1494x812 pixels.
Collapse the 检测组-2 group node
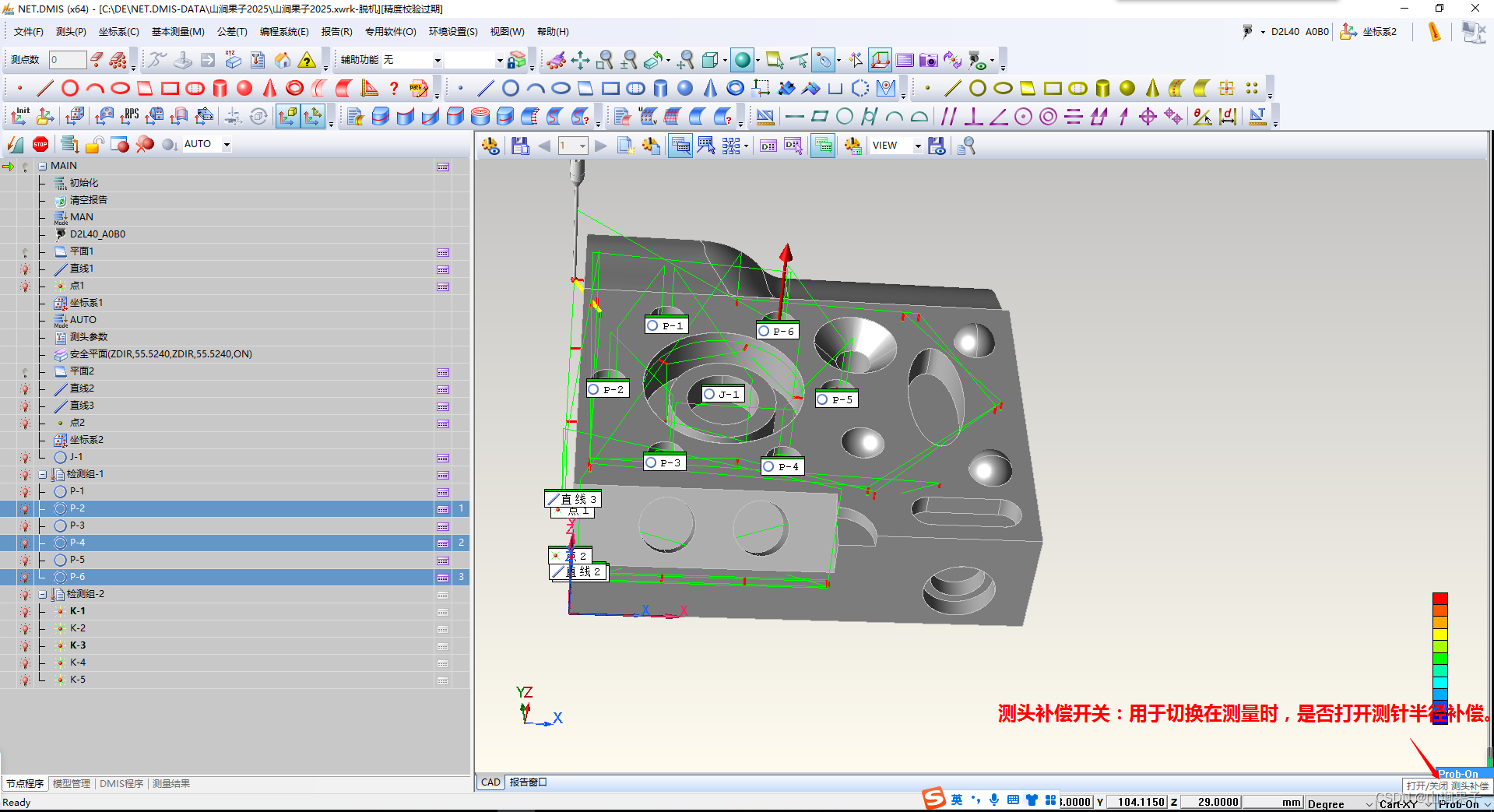(x=43, y=594)
